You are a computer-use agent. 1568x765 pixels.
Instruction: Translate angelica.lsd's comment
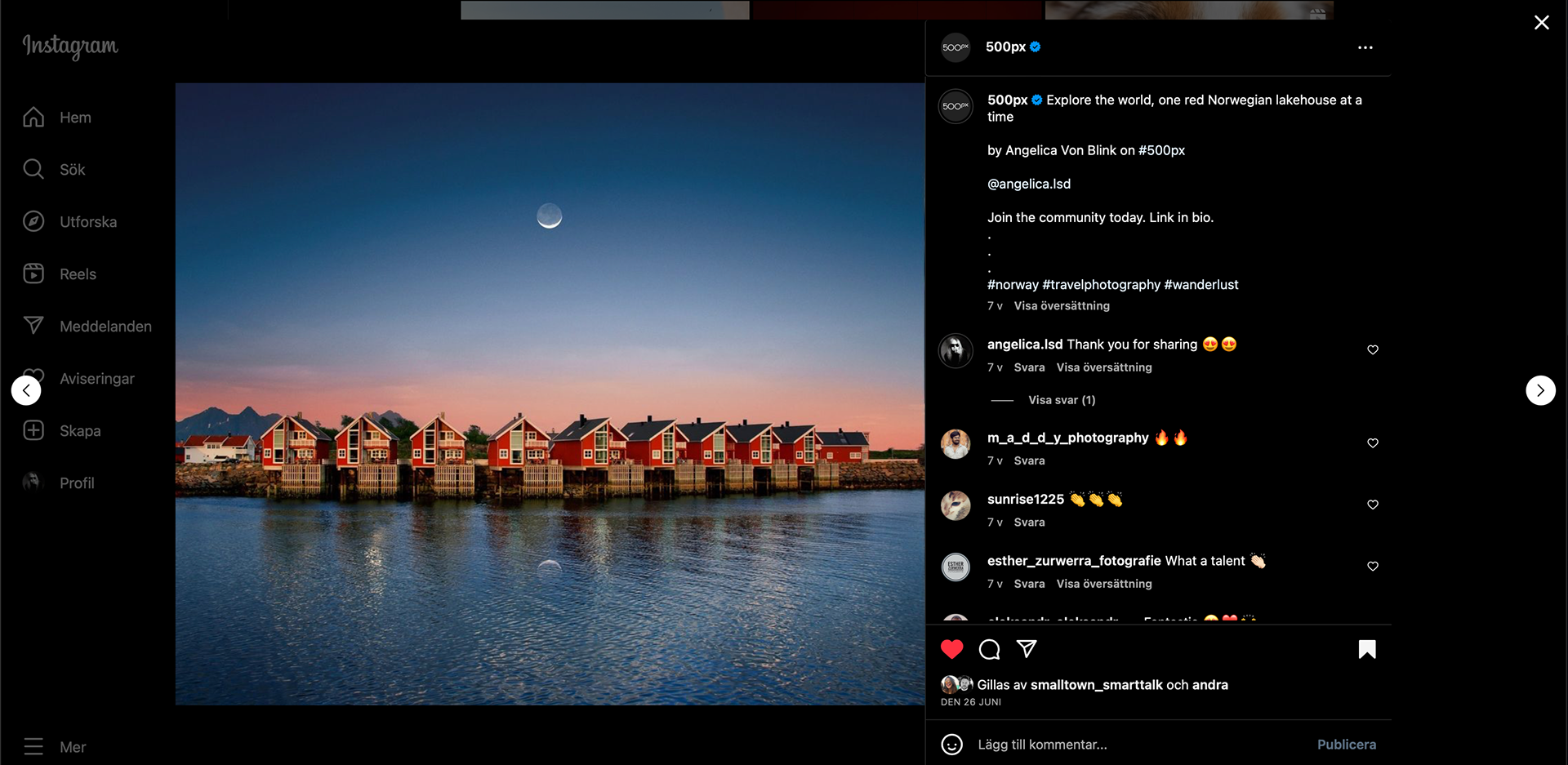pos(1104,367)
